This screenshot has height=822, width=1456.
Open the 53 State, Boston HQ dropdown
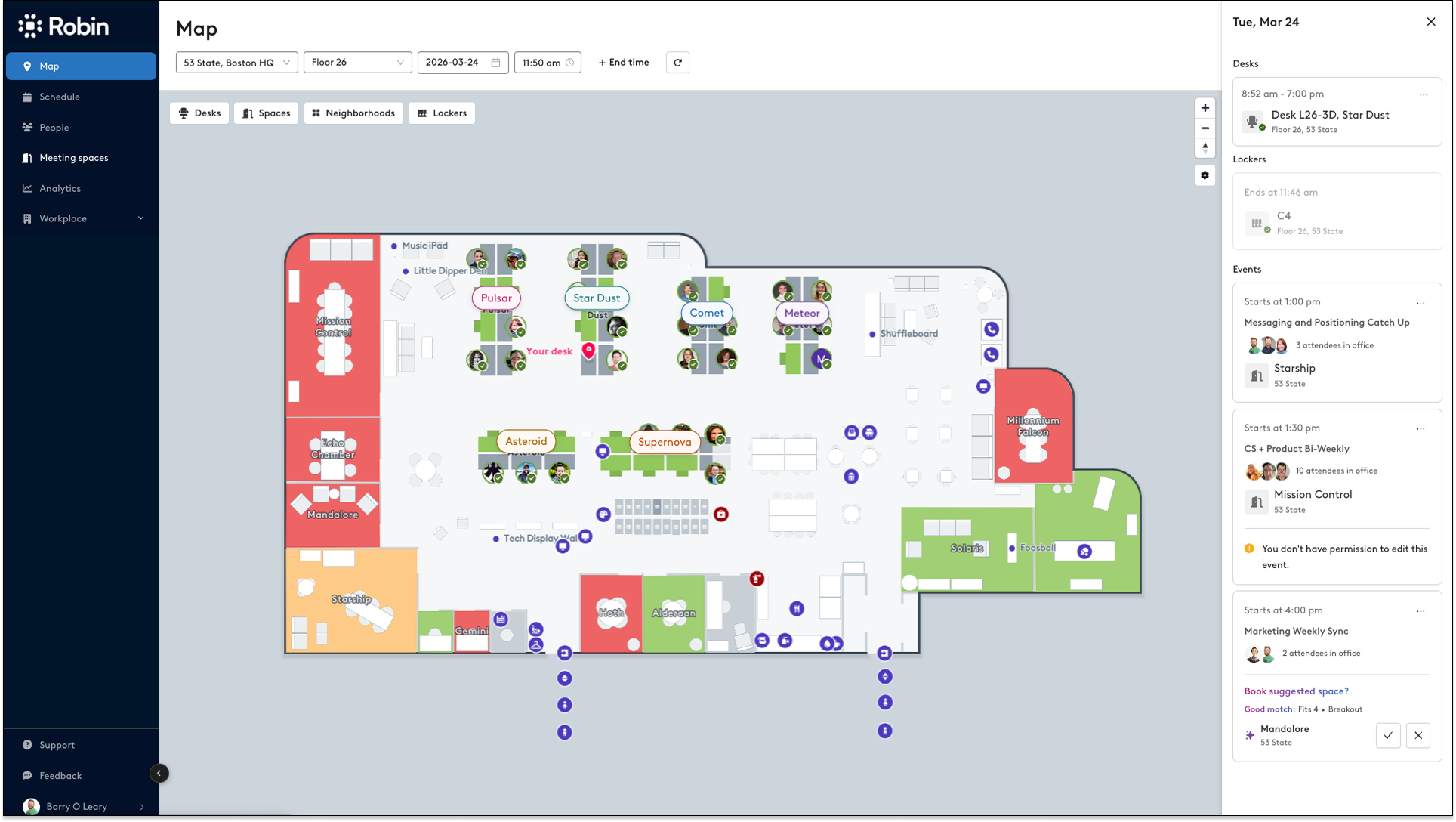tap(236, 63)
